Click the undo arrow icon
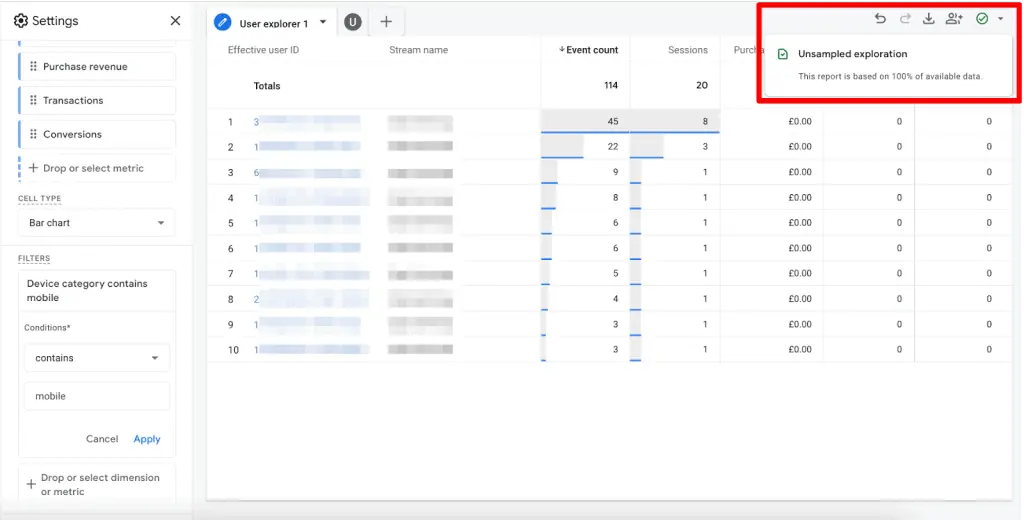Image resolution: width=1024 pixels, height=520 pixels. point(880,19)
